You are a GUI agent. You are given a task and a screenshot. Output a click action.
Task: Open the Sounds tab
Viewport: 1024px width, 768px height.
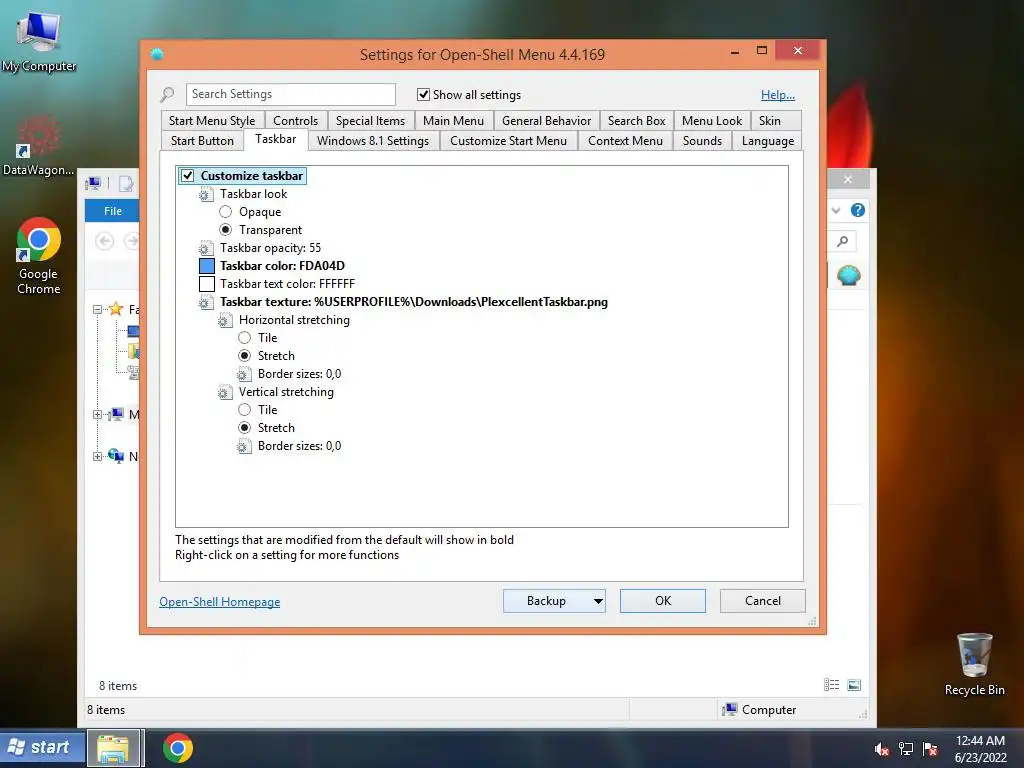point(703,141)
